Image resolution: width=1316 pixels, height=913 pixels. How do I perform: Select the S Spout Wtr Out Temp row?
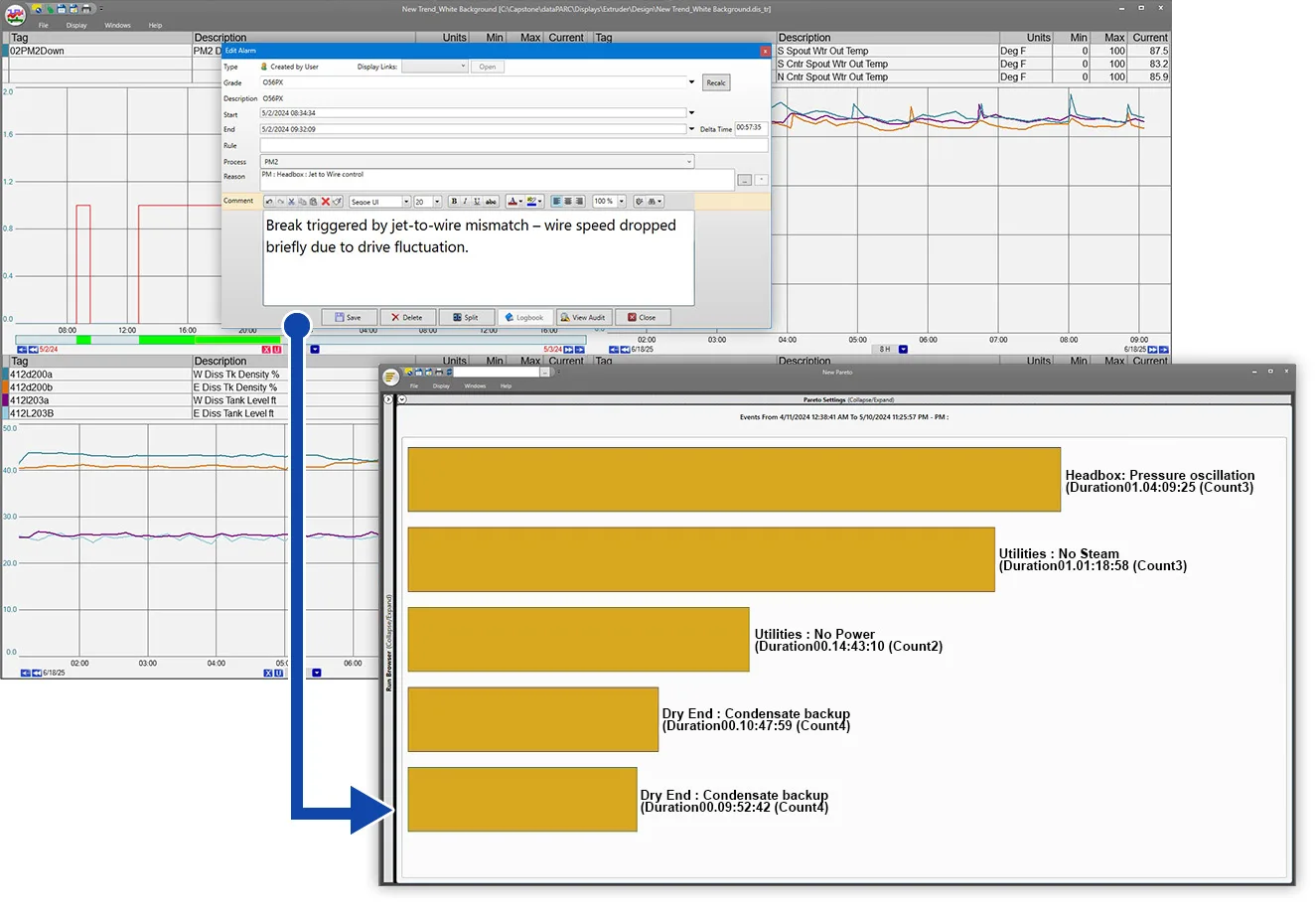click(x=973, y=51)
